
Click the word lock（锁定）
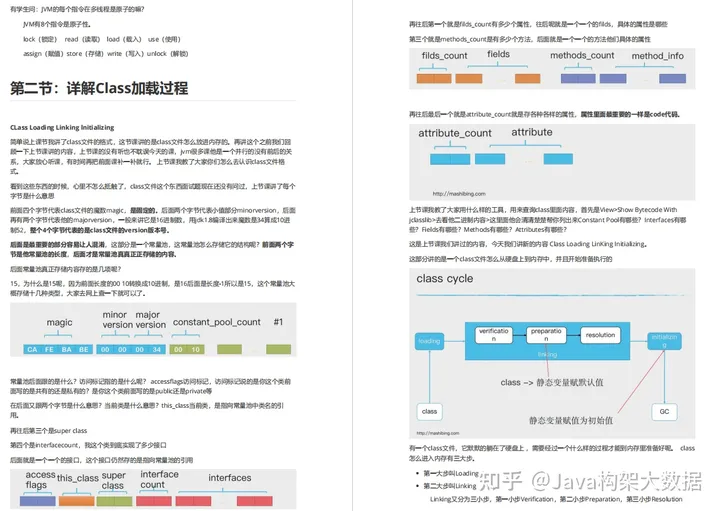40,39
